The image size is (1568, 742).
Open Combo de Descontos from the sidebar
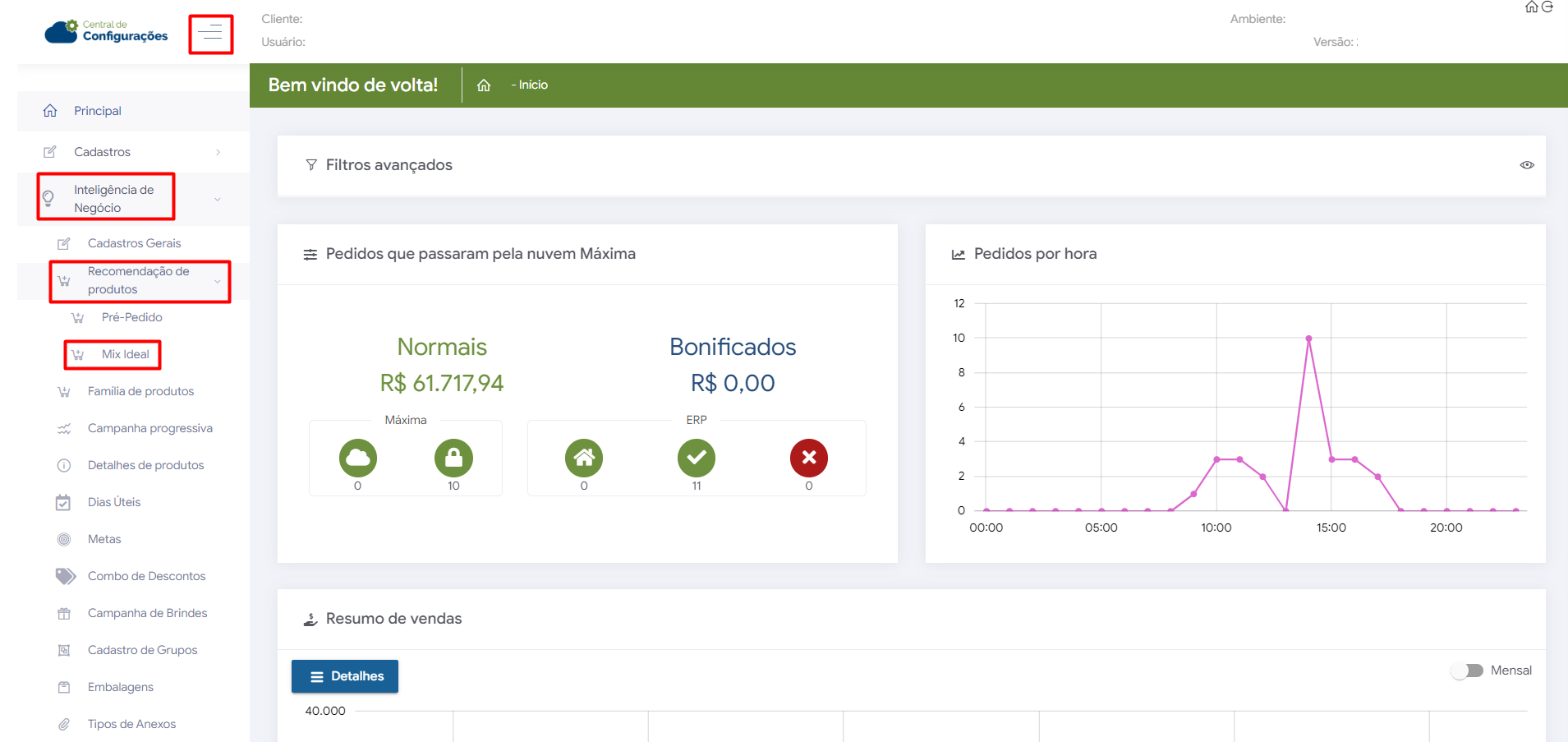[x=146, y=576]
